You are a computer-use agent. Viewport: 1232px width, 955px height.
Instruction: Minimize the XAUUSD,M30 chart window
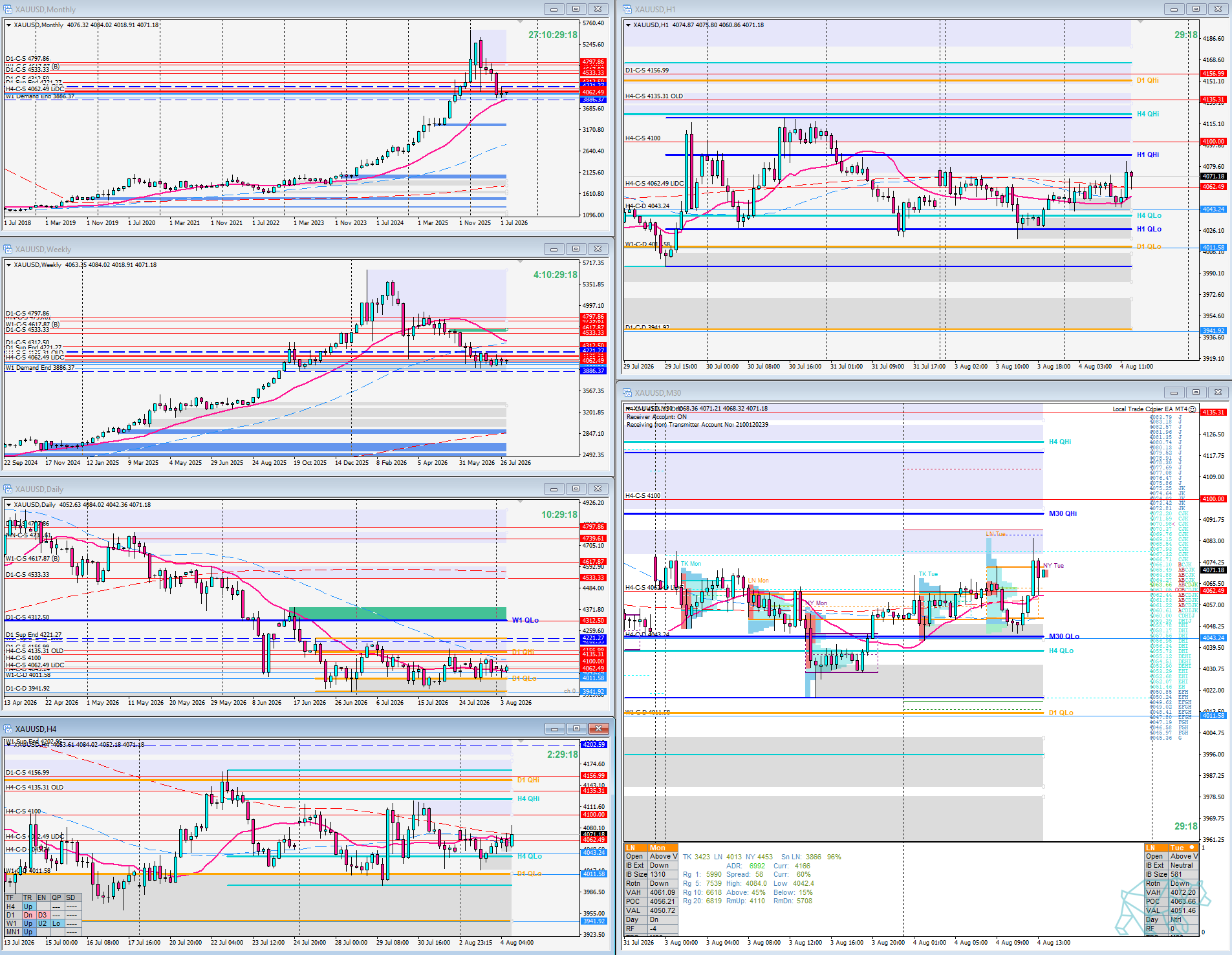pyautogui.click(x=1174, y=392)
